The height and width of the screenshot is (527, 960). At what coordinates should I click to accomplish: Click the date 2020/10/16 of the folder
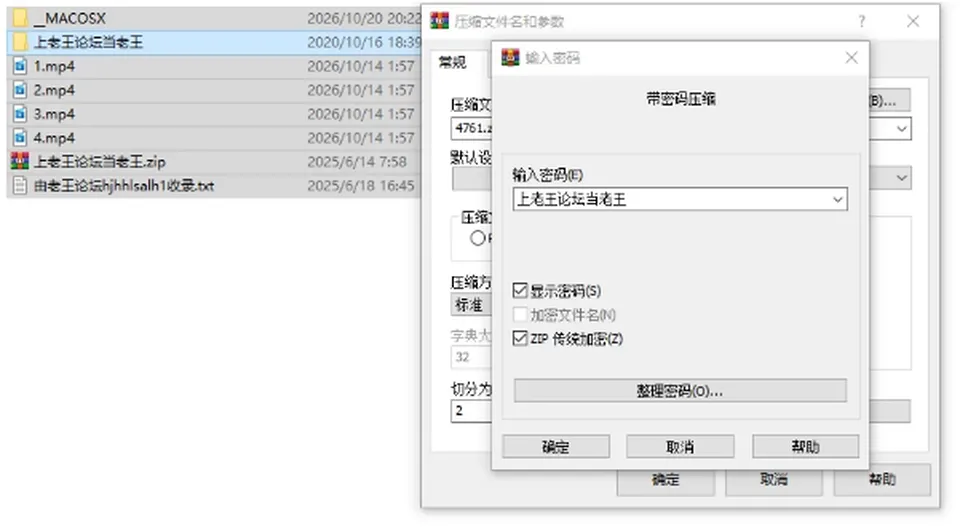pyautogui.click(x=364, y=42)
